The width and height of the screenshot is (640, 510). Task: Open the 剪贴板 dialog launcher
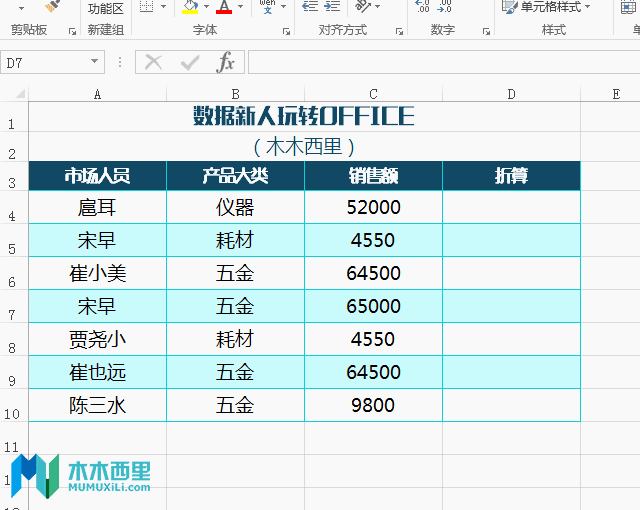pos(72,31)
